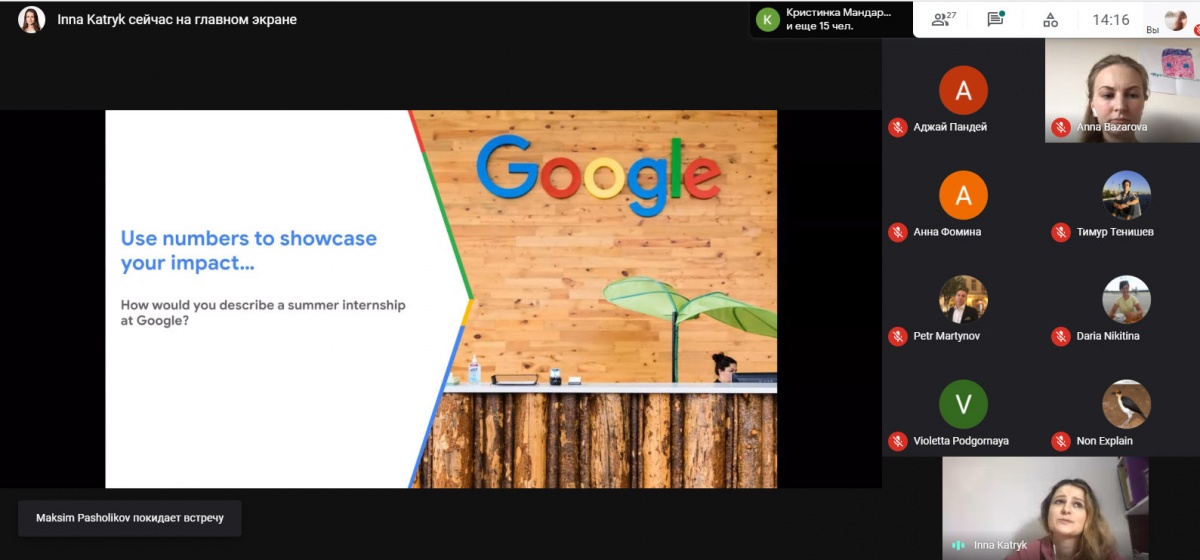1200x560 pixels.
Task: Click the presented slide with the Google logo
Action: [441, 299]
